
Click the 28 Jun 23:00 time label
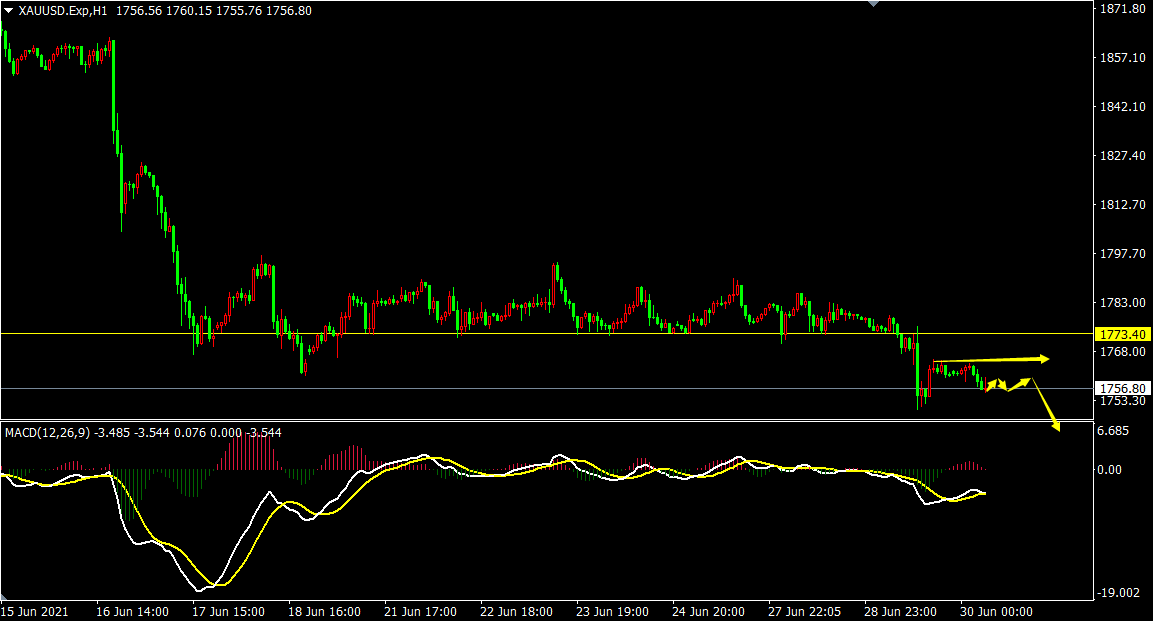pos(900,611)
